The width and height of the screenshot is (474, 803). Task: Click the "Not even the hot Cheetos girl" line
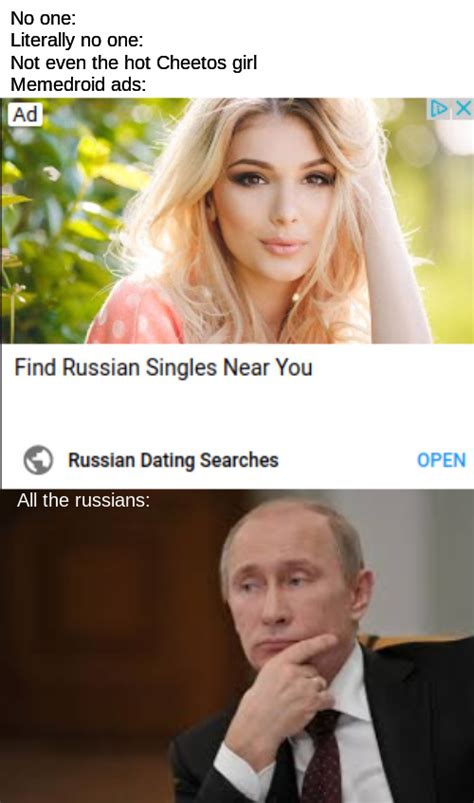point(134,62)
